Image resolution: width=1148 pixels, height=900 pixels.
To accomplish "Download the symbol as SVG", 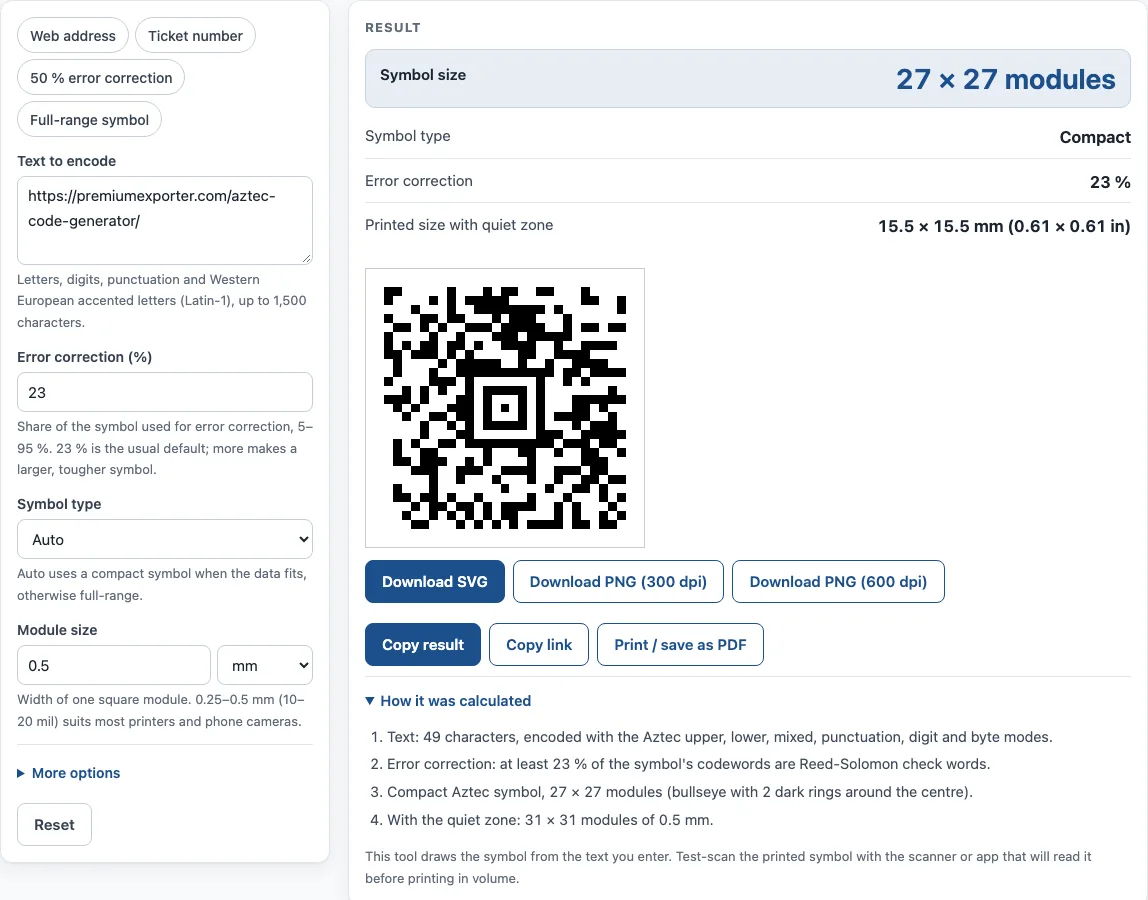I will (435, 581).
